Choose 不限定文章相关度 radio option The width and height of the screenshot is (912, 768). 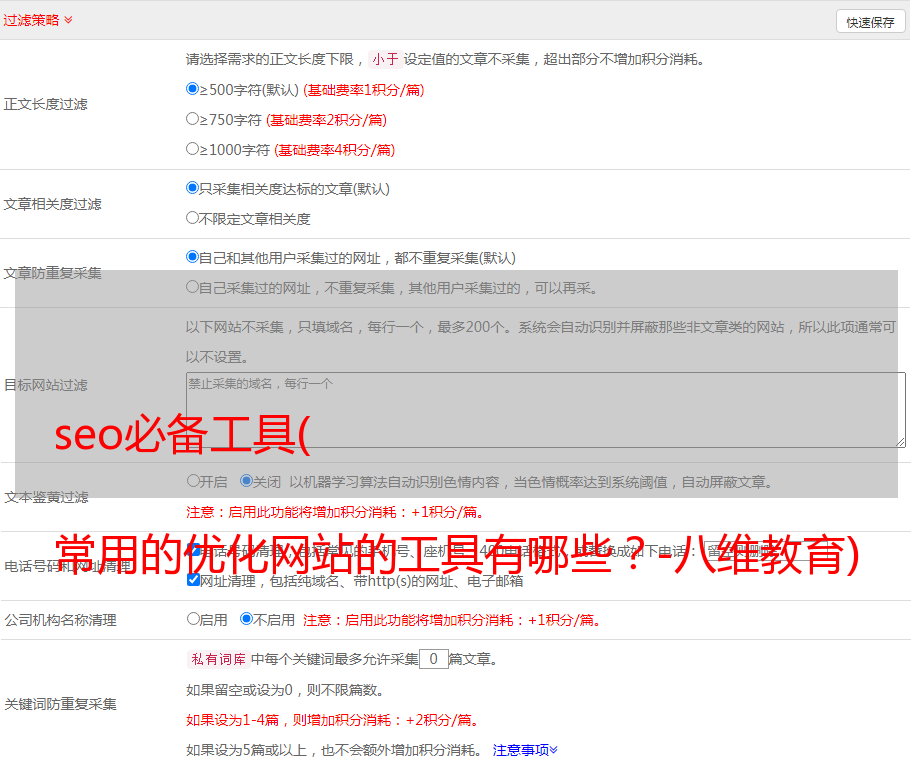tap(192, 218)
